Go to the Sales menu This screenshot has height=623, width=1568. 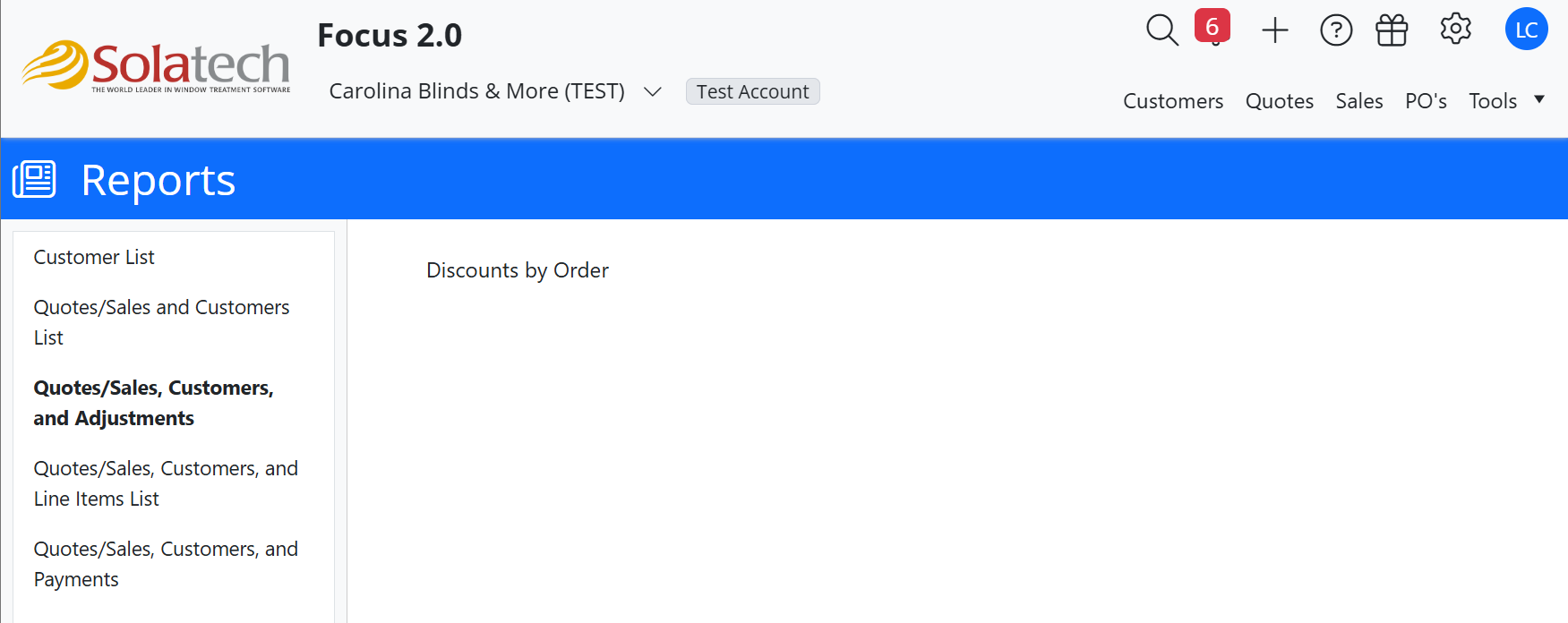1358,101
